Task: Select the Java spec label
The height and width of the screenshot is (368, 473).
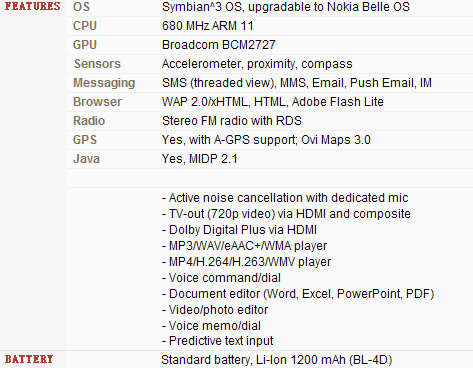Action: (x=86, y=159)
